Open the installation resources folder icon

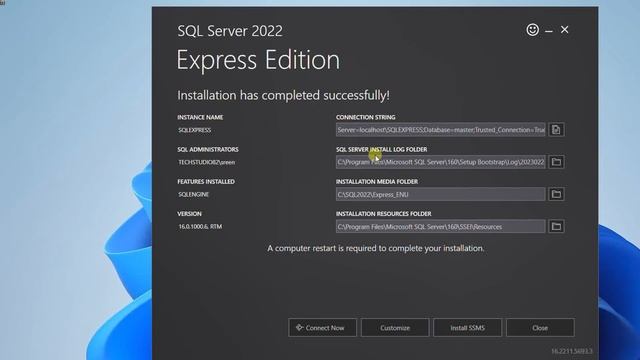pyautogui.click(x=556, y=227)
